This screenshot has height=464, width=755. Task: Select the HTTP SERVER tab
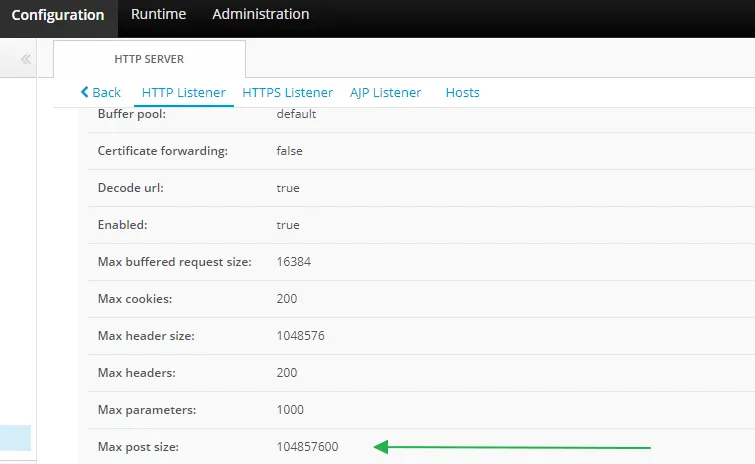tap(149, 59)
